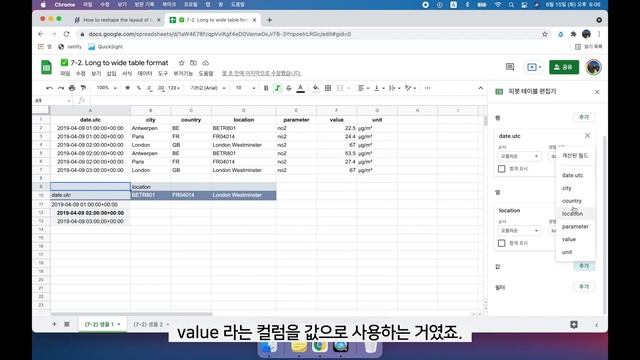Click the formula bar input
The height and width of the screenshot is (360, 640).
(x=286, y=100)
